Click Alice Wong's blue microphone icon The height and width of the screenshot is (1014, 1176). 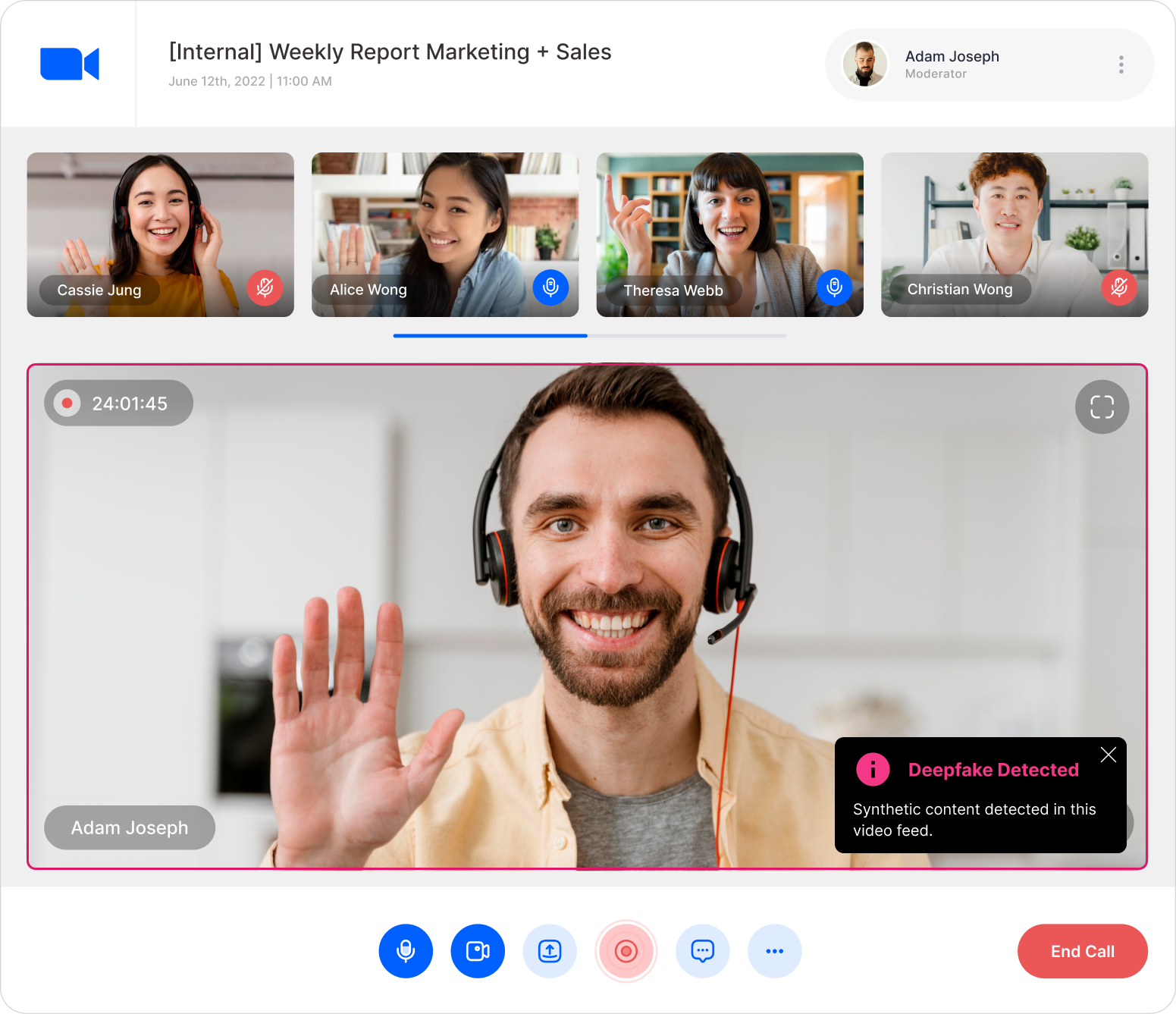point(550,287)
